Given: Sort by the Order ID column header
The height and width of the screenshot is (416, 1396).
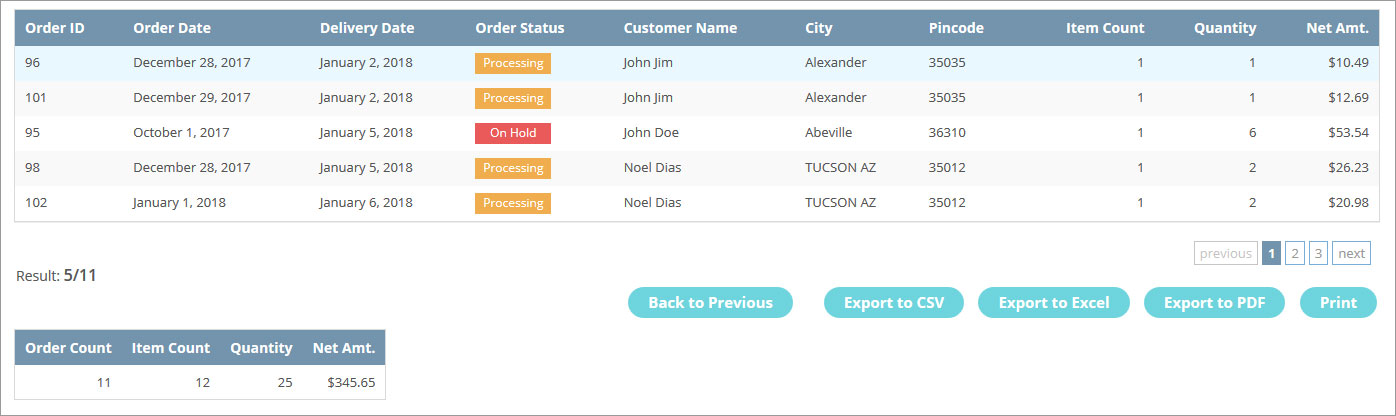Looking at the screenshot, I should (x=55, y=28).
